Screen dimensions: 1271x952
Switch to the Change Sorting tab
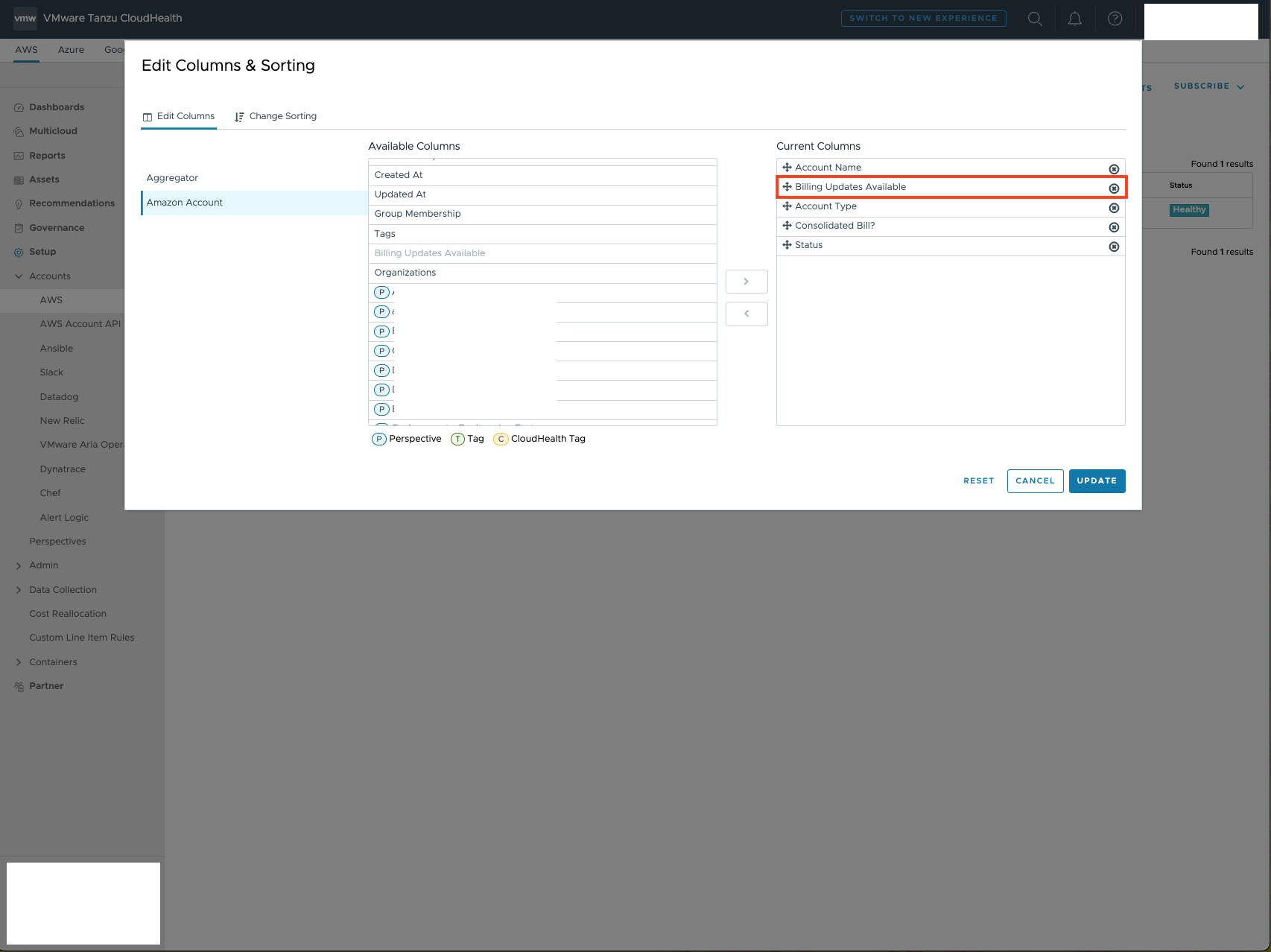point(276,116)
